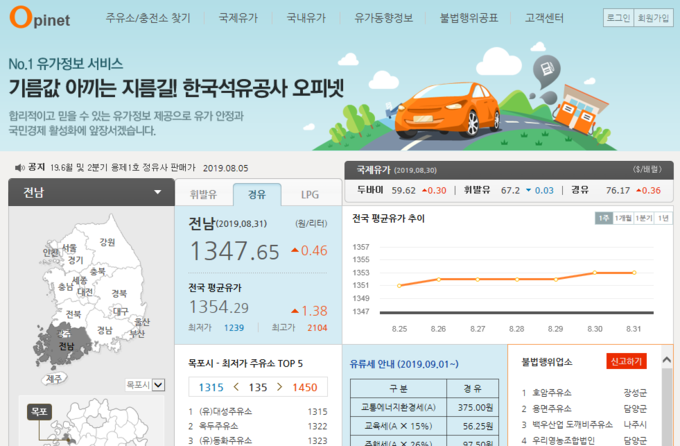Select 전북 on the Korea map
Screen dimensions: 680x446
coord(73,314)
